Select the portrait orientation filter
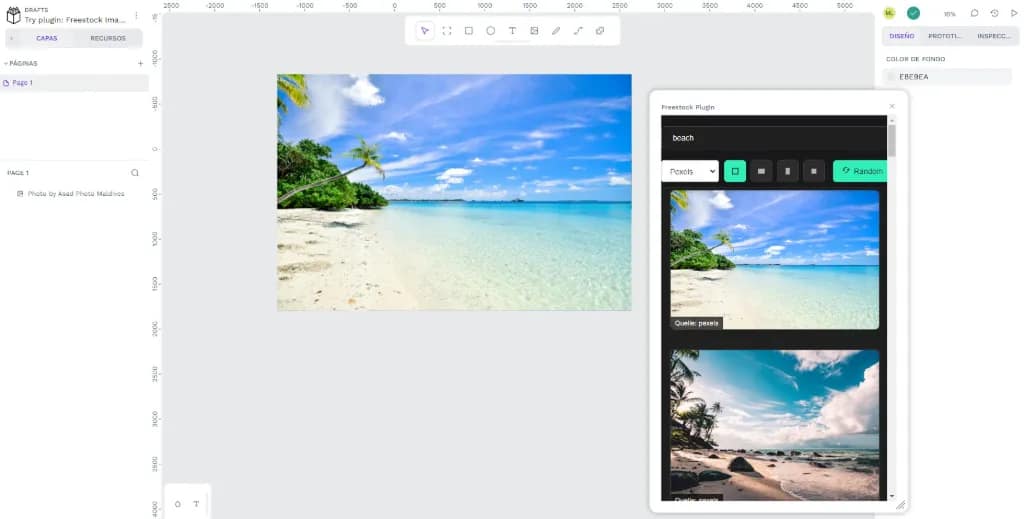This screenshot has width=1024, height=519. click(x=788, y=171)
